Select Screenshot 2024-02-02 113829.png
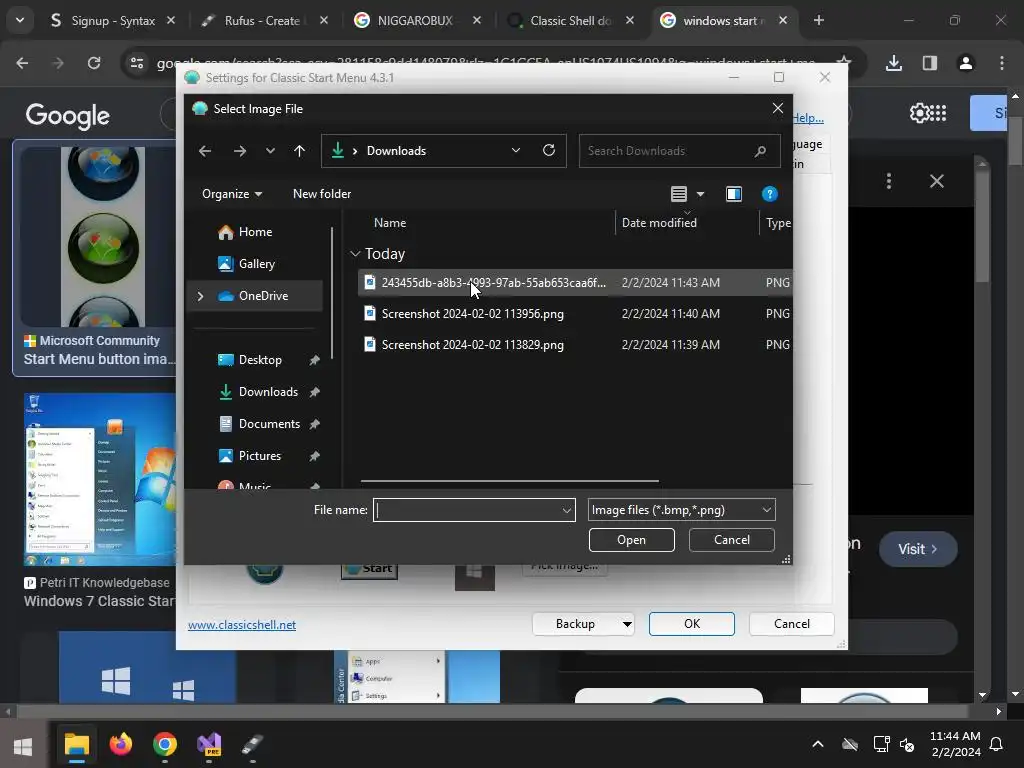1024x768 pixels. tap(575, 344)
